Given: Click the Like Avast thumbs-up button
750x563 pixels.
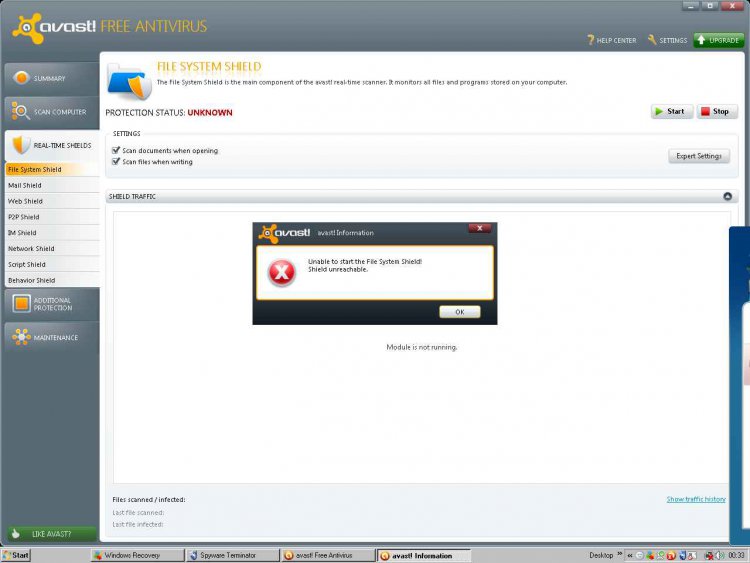Looking at the screenshot, I should point(52,534).
